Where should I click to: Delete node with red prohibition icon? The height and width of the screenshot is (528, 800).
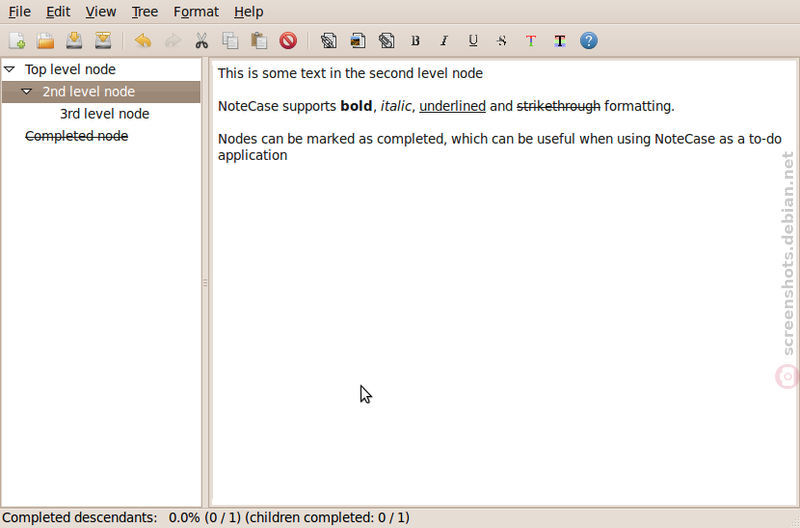tap(288, 40)
